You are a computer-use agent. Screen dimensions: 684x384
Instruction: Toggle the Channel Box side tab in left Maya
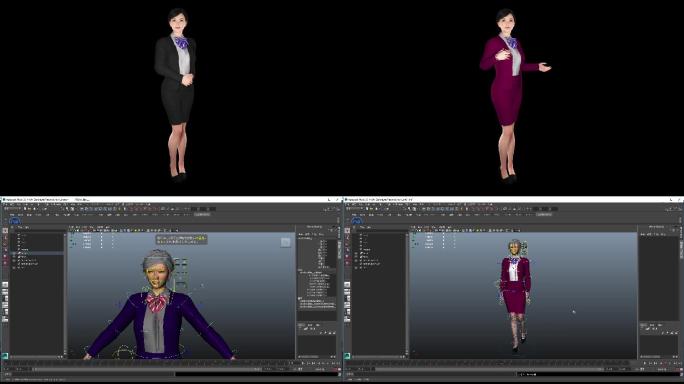(x=340, y=250)
